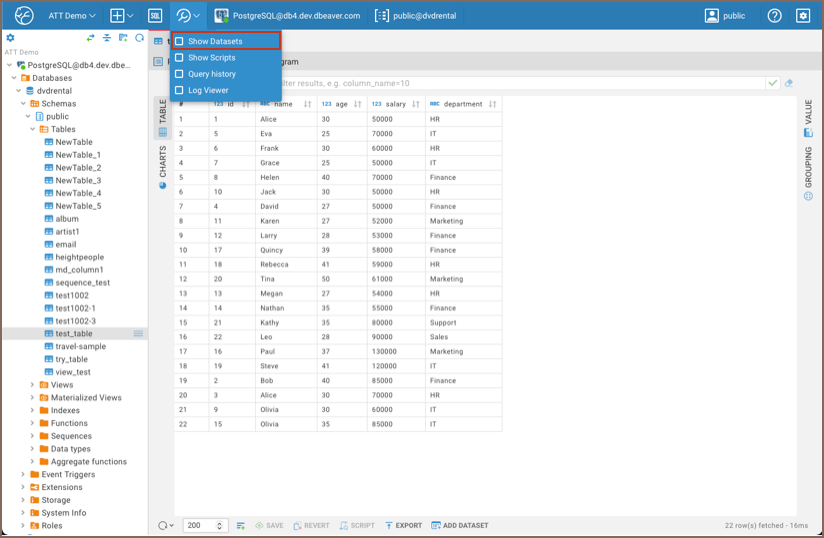This screenshot has width=824, height=538.
Task: Check the Log Viewer option
Action: (180, 90)
